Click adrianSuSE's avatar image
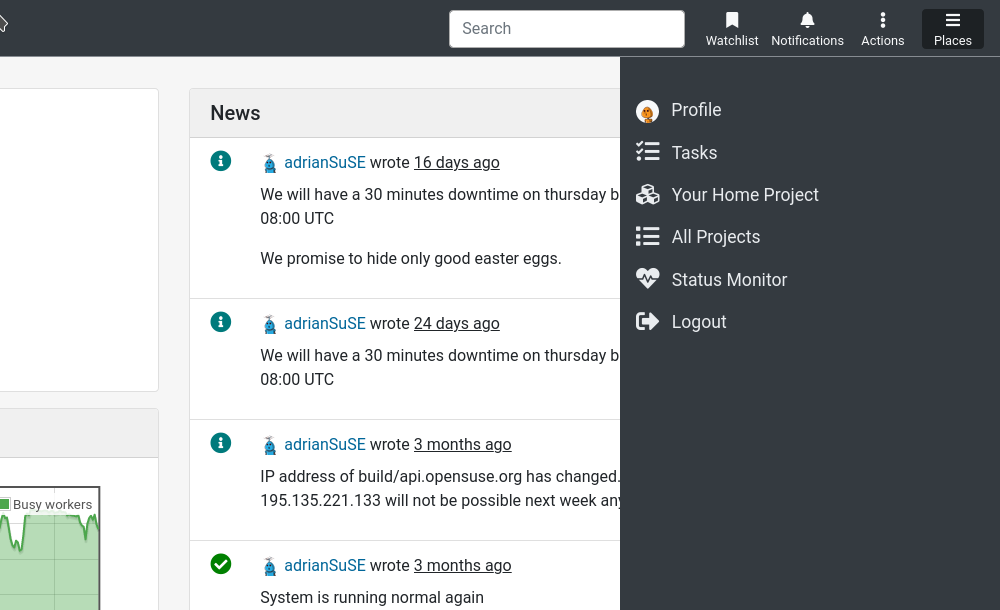This screenshot has width=1000, height=610. point(269,161)
